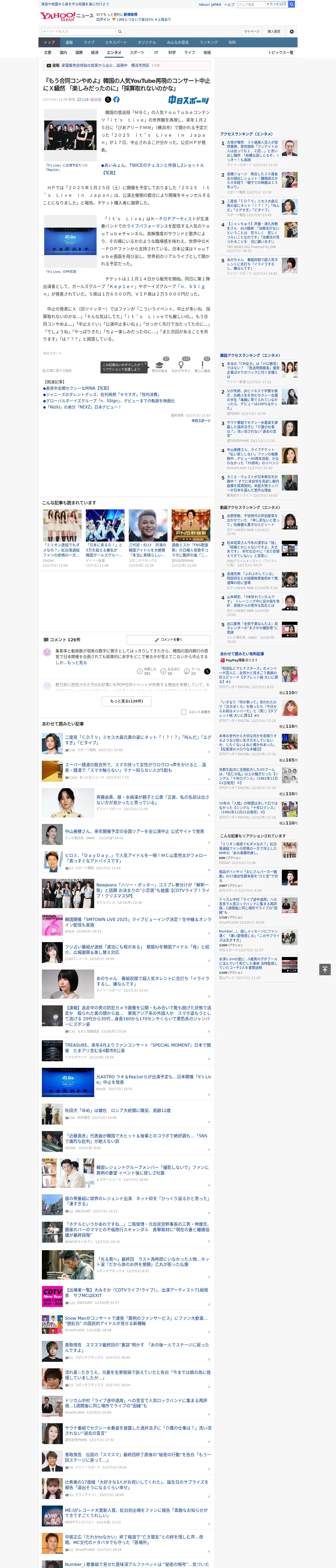This screenshot has height=1568, width=336.
Task: Open related link 美背中全開セクシーなMINA
Action: 77,388
